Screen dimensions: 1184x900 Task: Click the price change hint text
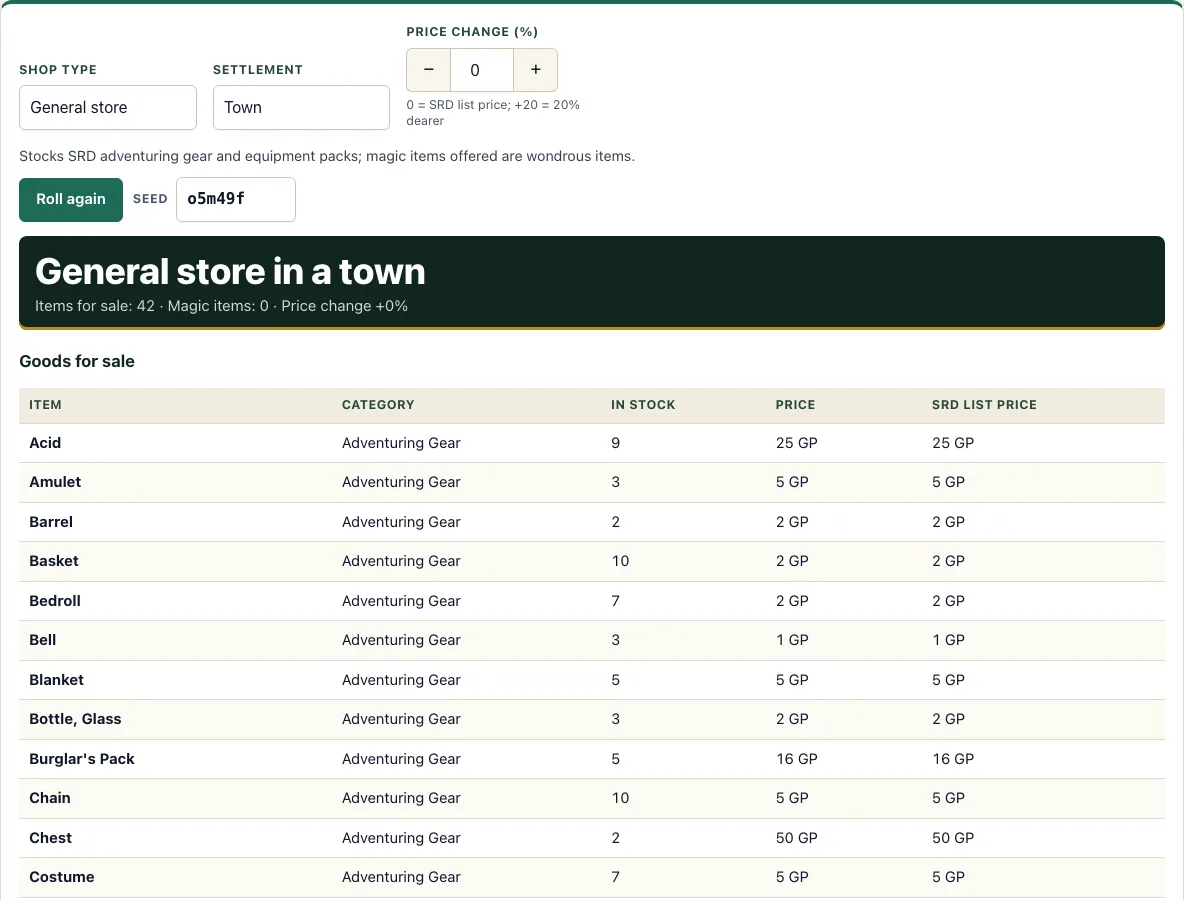tap(493, 112)
